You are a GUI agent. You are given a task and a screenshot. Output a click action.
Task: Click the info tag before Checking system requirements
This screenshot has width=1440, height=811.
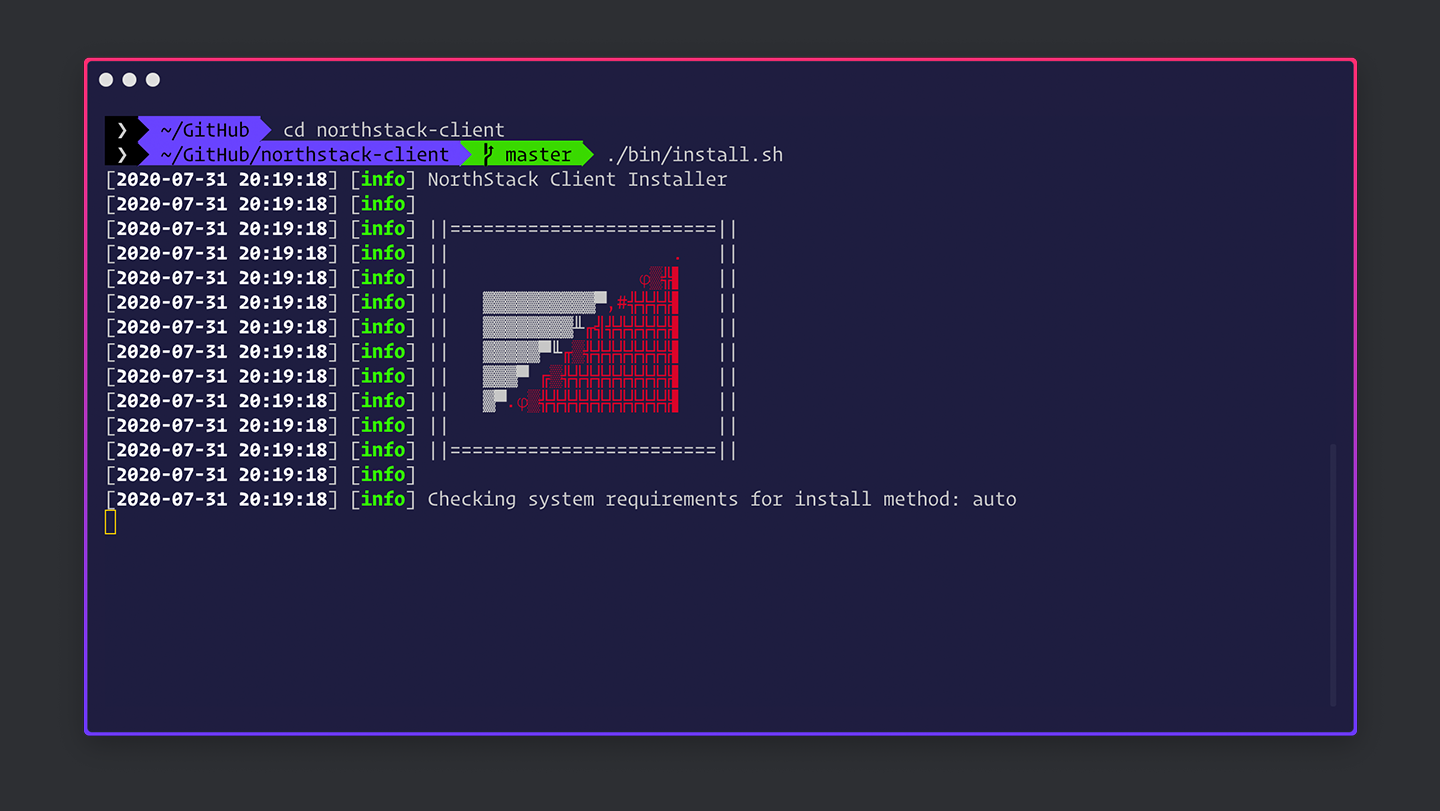383,499
